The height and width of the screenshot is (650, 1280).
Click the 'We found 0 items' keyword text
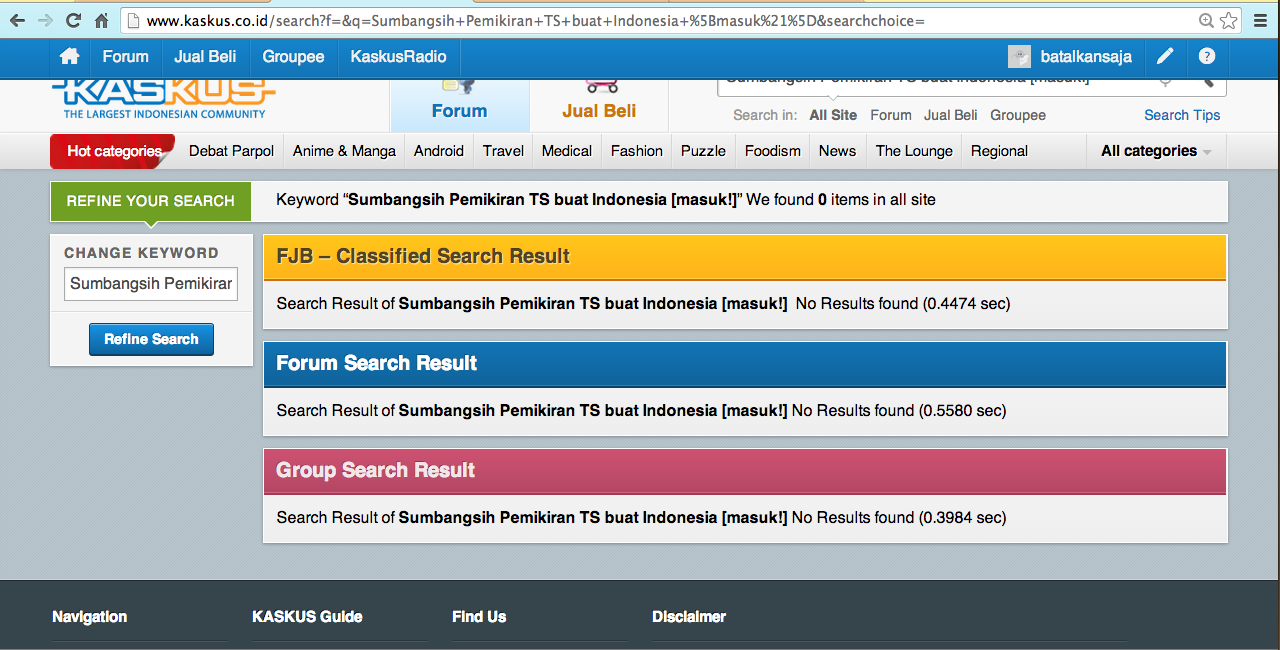(606, 200)
